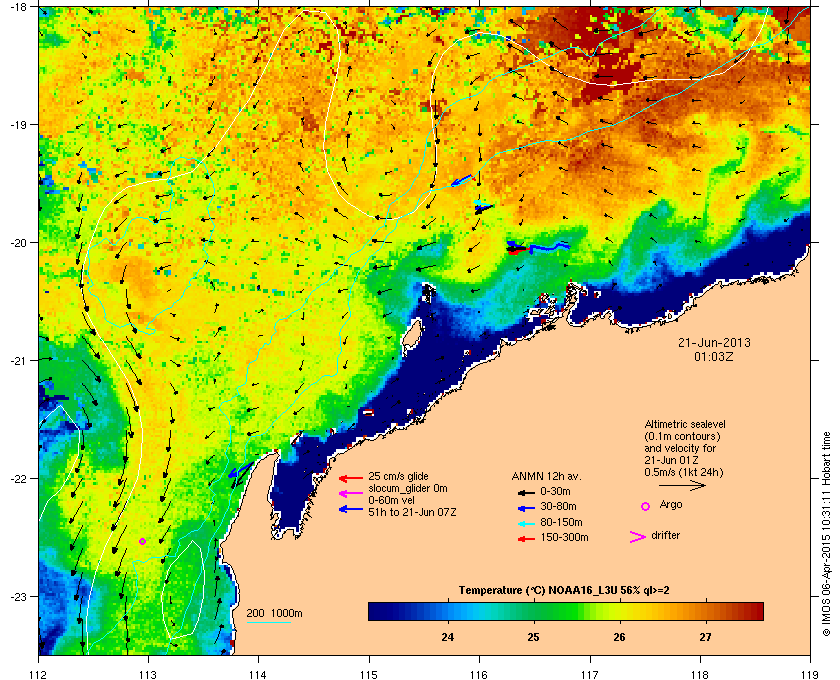The image size is (840, 680).
Task: Click the colorbar tick label 27
Action: coord(706,637)
